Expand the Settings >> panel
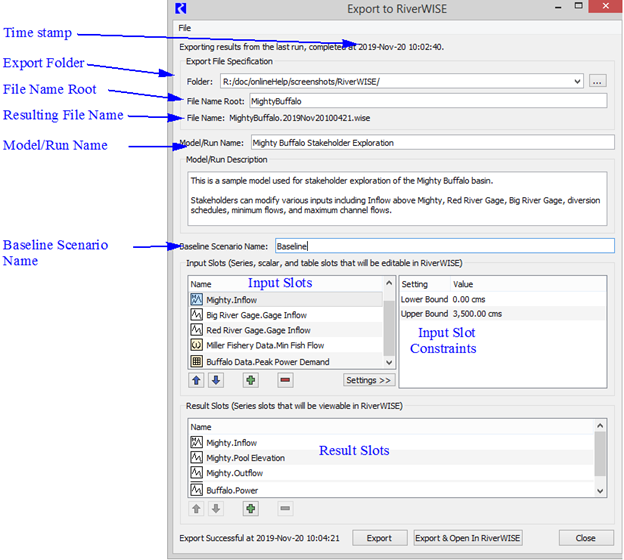Image resolution: width=624 pixels, height=560 pixels. (x=368, y=380)
